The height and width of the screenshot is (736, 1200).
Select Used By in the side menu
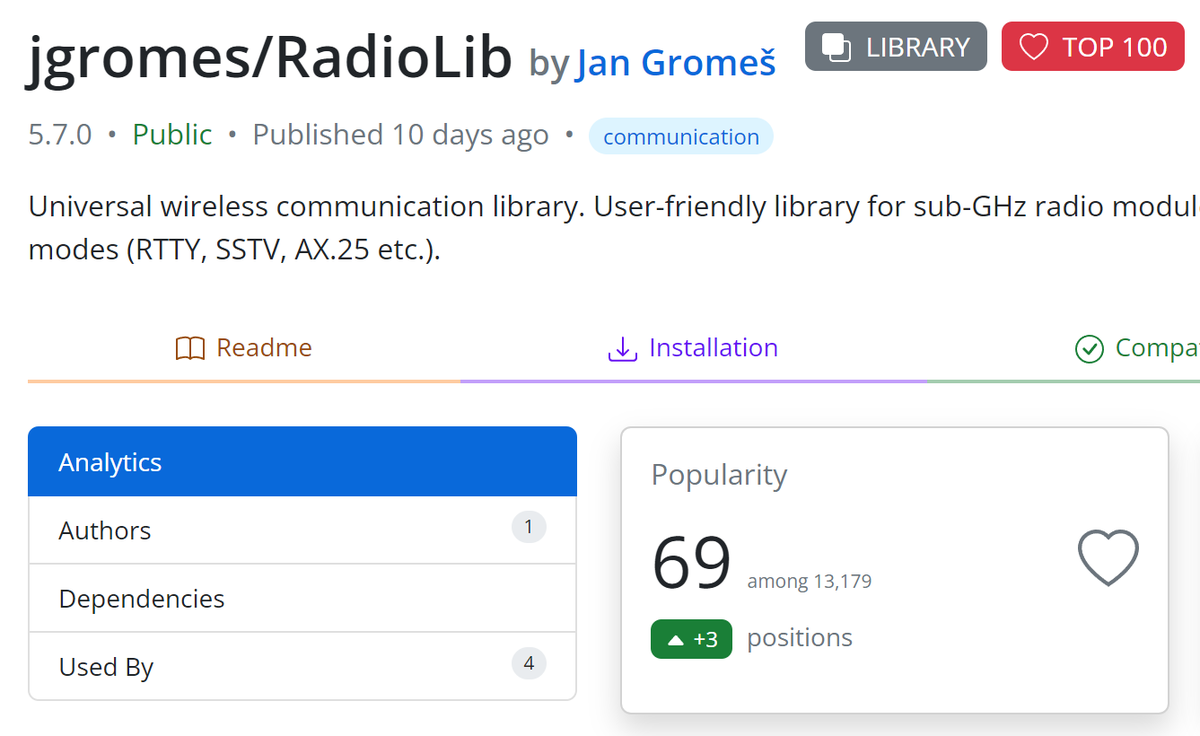(302, 666)
